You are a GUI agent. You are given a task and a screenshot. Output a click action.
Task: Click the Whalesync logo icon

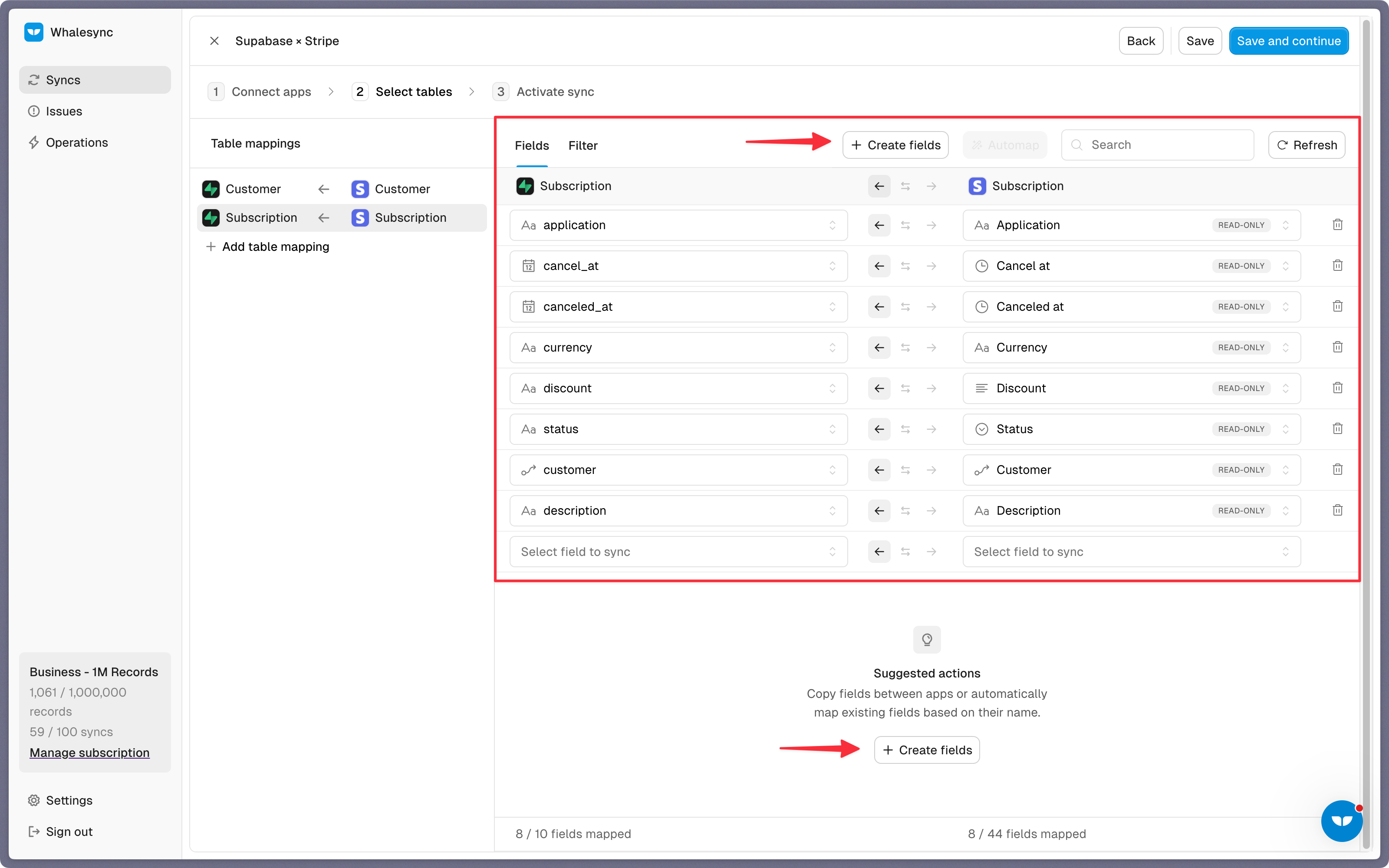pos(34,32)
